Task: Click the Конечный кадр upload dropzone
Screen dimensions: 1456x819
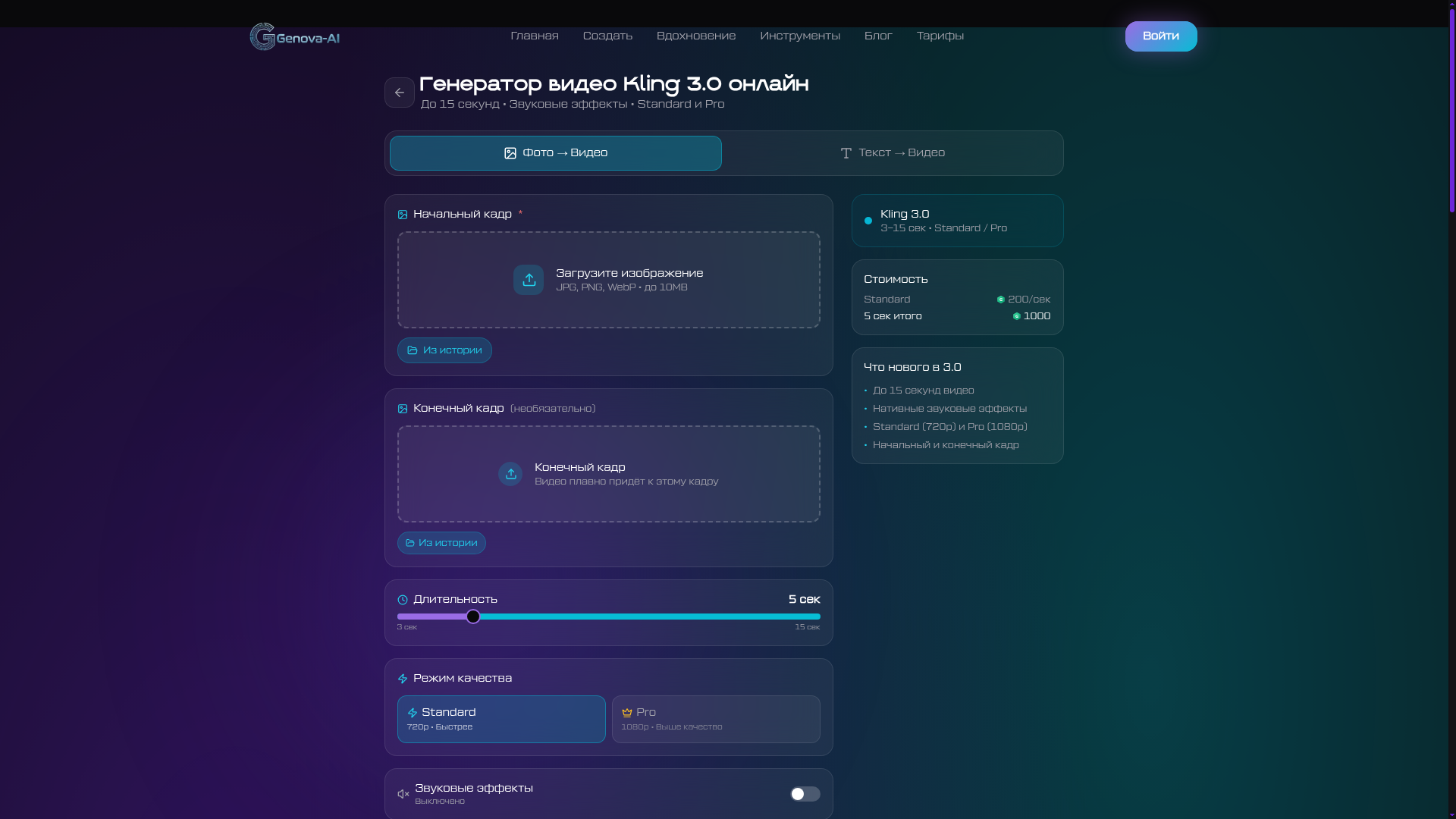Action: pos(609,474)
